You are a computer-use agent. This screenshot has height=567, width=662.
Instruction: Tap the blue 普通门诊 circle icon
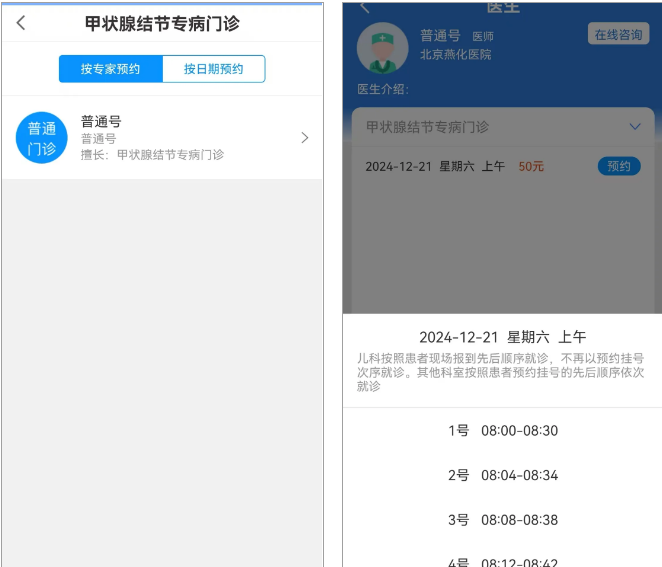click(42, 138)
